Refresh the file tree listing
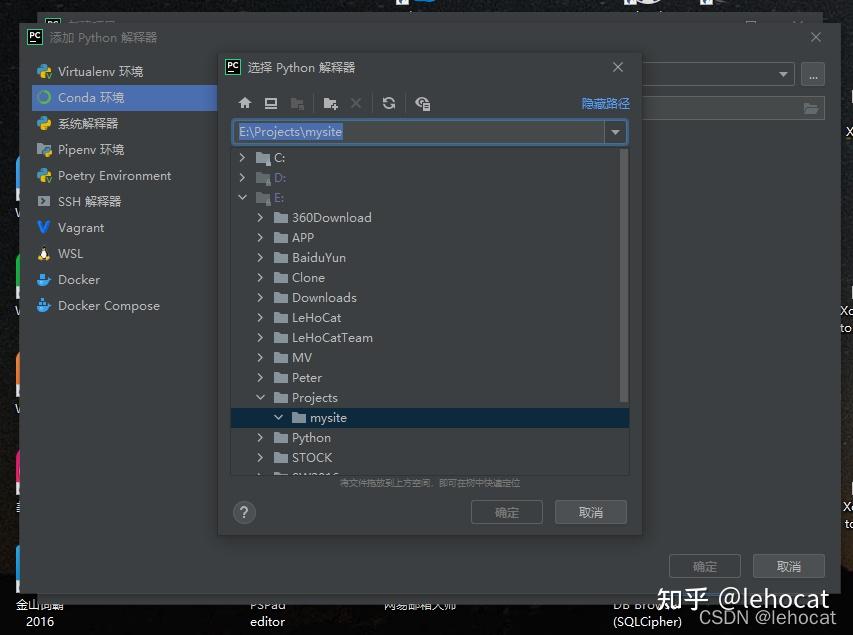Image resolution: width=853 pixels, height=635 pixels. click(389, 103)
